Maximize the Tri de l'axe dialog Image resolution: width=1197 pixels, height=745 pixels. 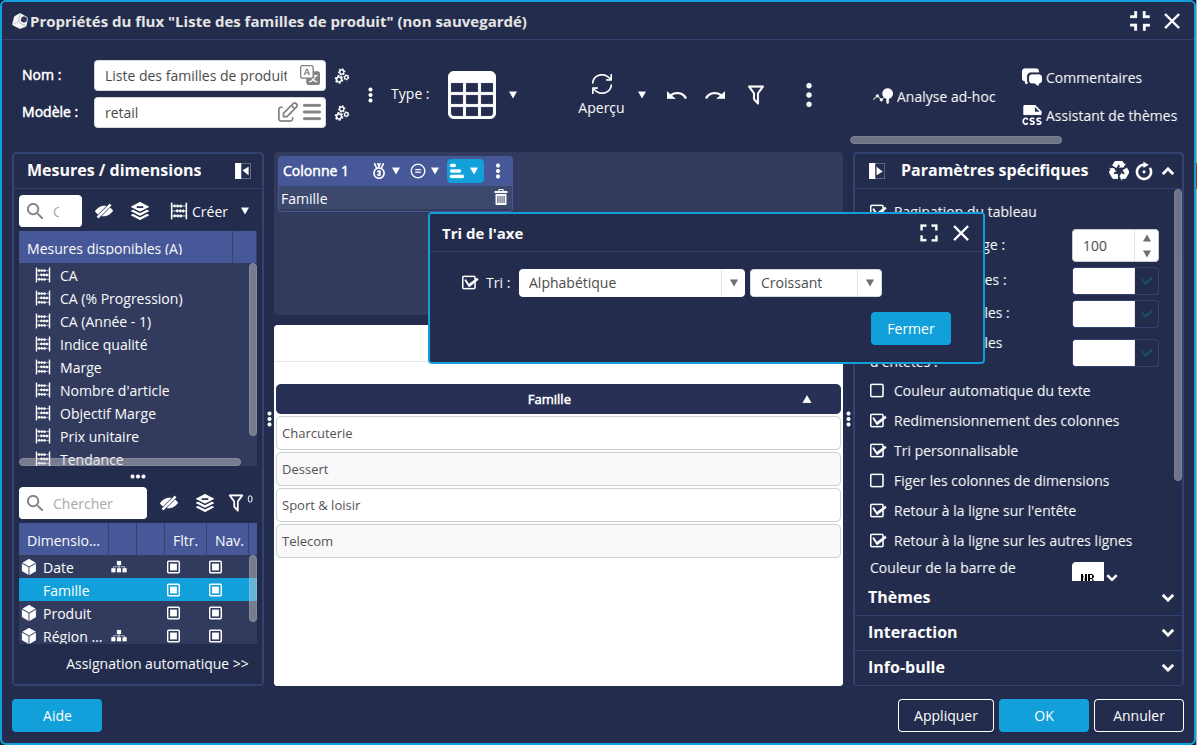click(929, 233)
